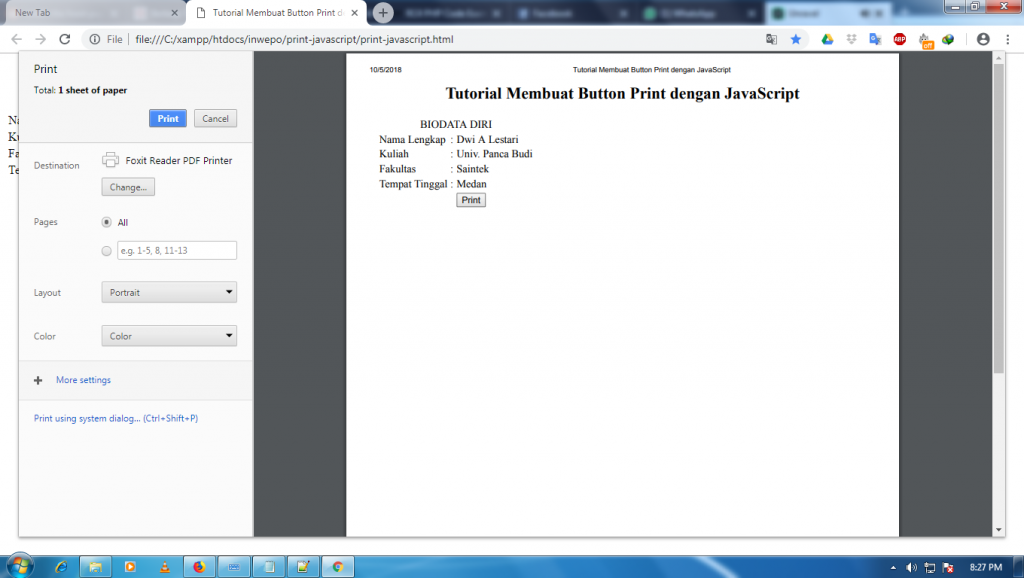This screenshot has height=578, width=1024.
Task: Click the Greasemonkey extension marked off
Action: (x=925, y=40)
